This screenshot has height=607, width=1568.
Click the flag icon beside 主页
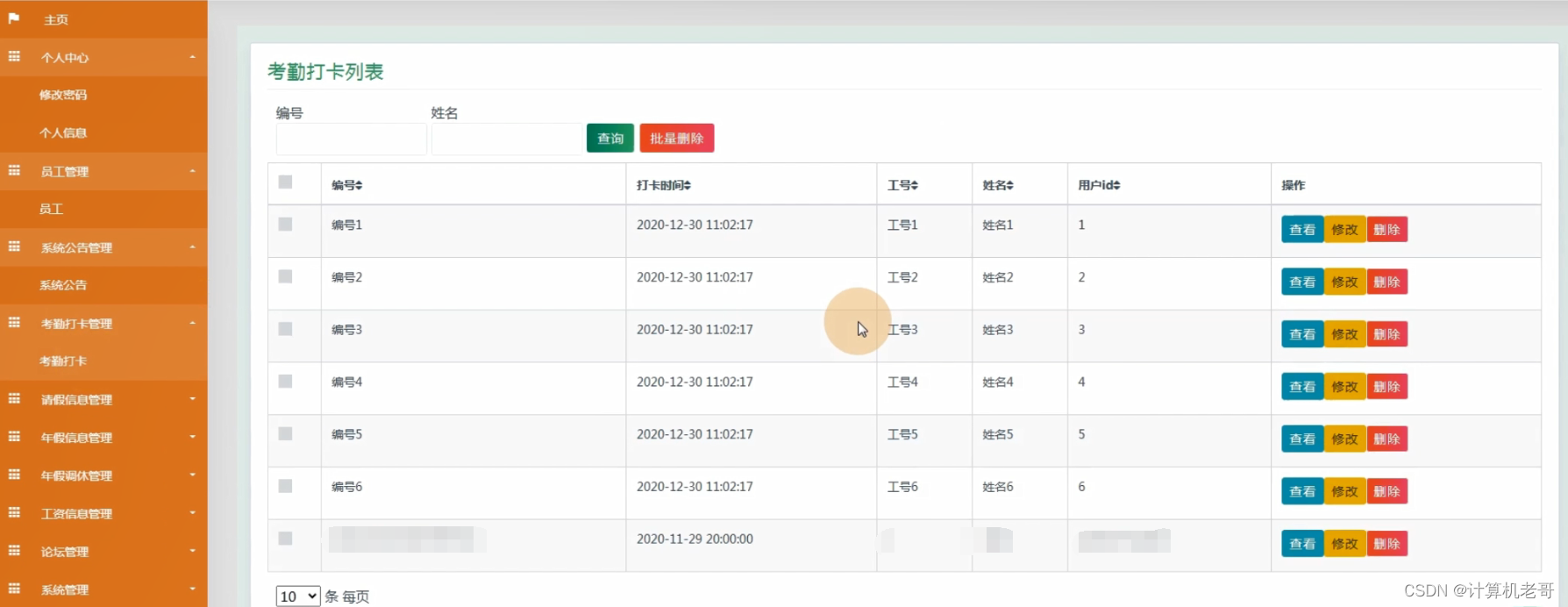coord(14,18)
